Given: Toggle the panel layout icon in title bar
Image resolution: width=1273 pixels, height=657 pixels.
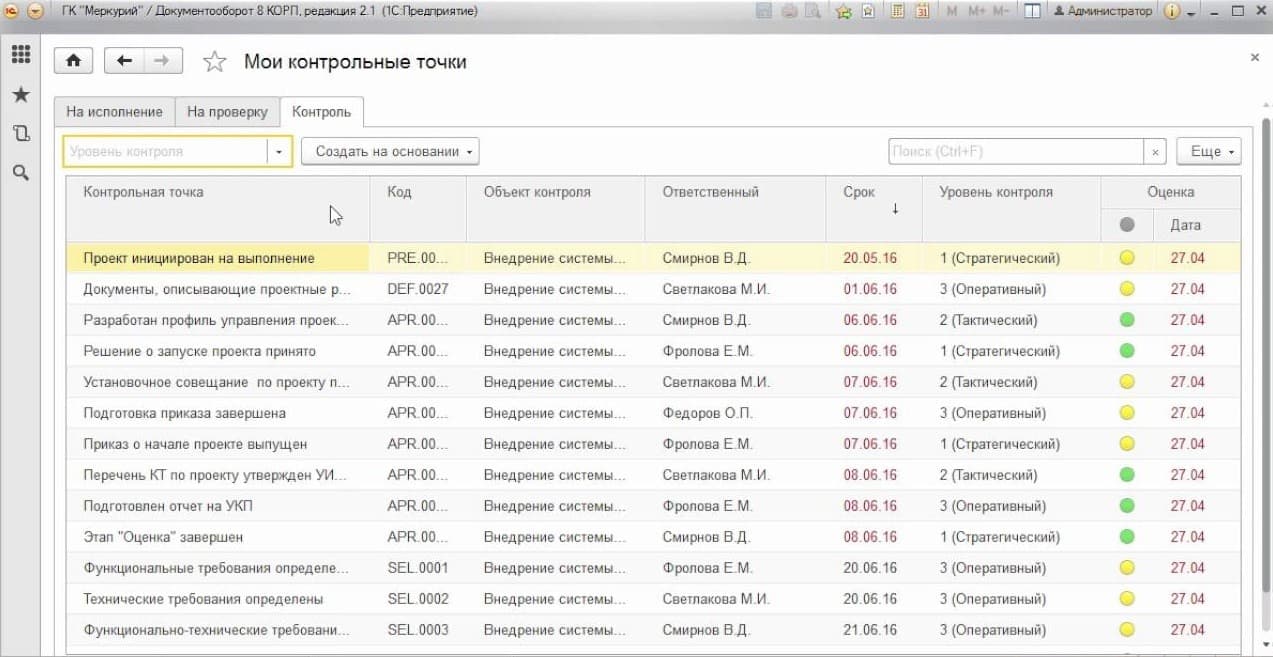Looking at the screenshot, I should point(1032,11).
